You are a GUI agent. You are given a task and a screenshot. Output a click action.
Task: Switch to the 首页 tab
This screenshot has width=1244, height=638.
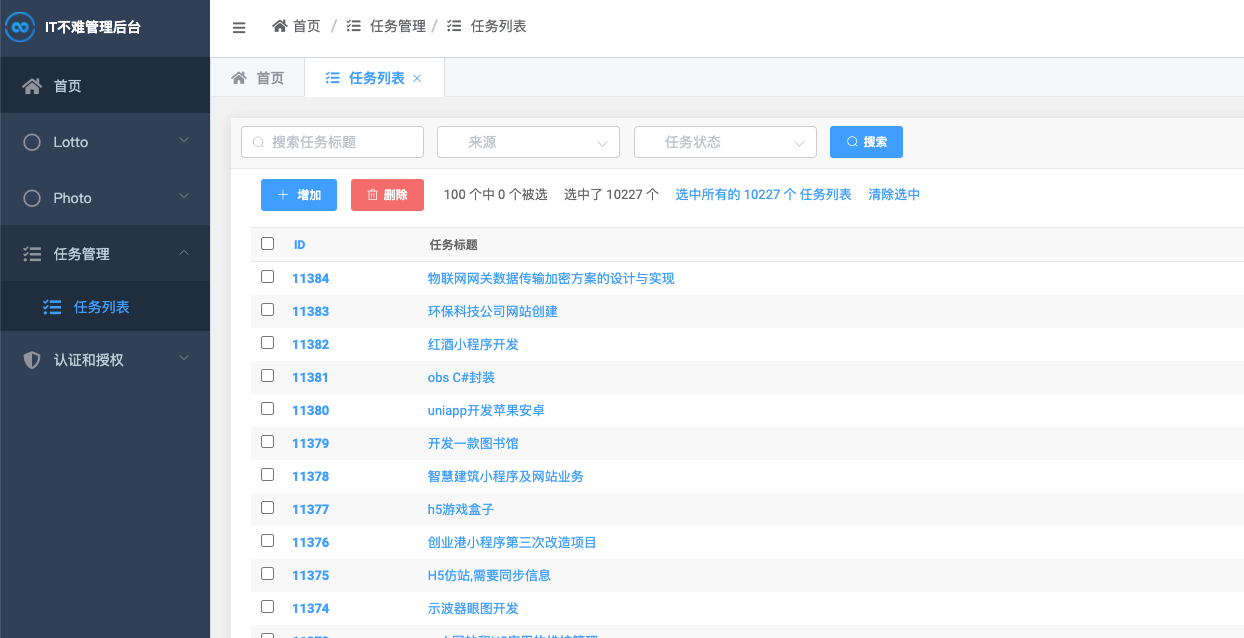click(258, 78)
